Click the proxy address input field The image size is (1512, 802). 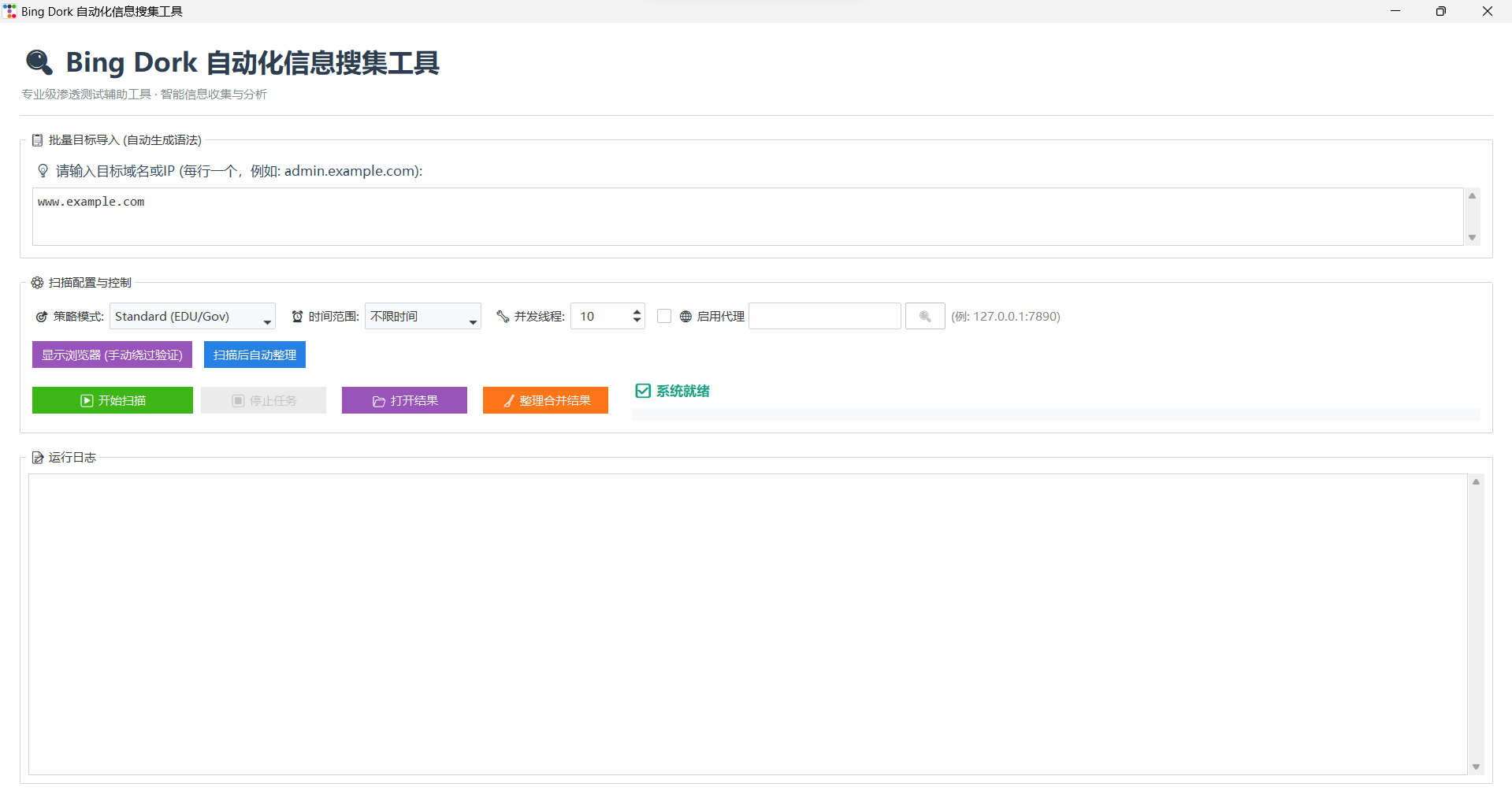click(824, 316)
